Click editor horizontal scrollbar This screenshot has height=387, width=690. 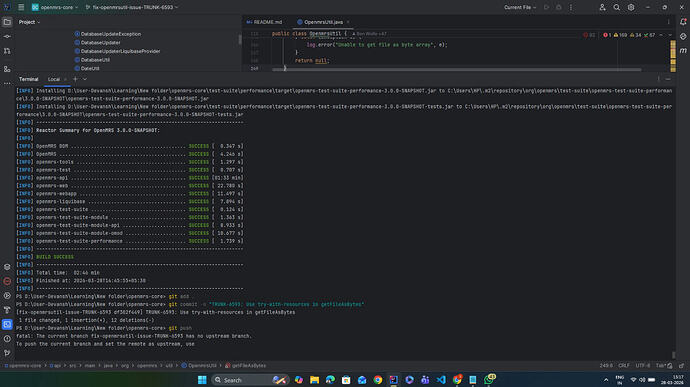pos(456,69)
